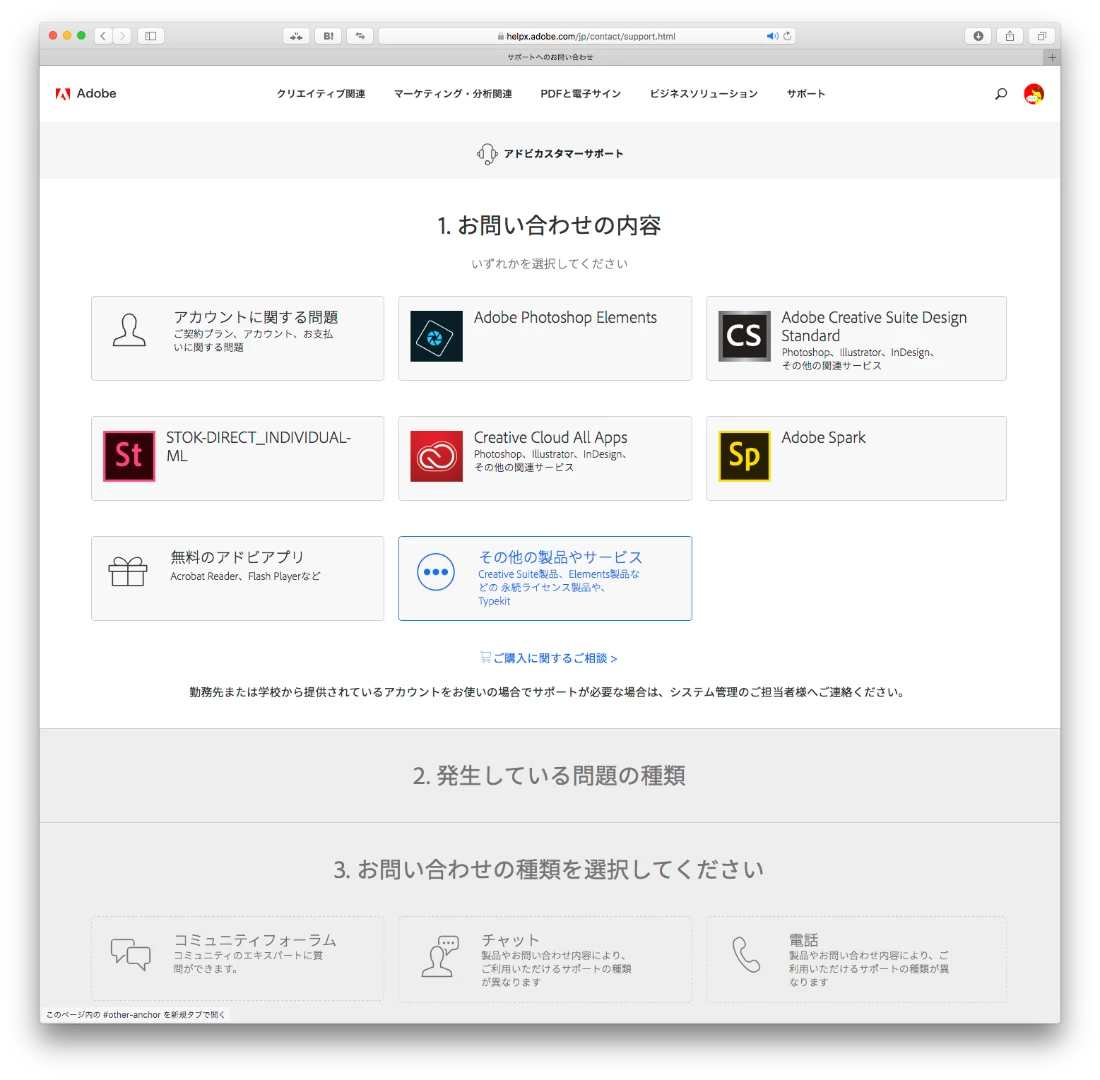Open ご購入に関するご相談 link
The height and width of the screenshot is (1080, 1100).
tap(549, 658)
